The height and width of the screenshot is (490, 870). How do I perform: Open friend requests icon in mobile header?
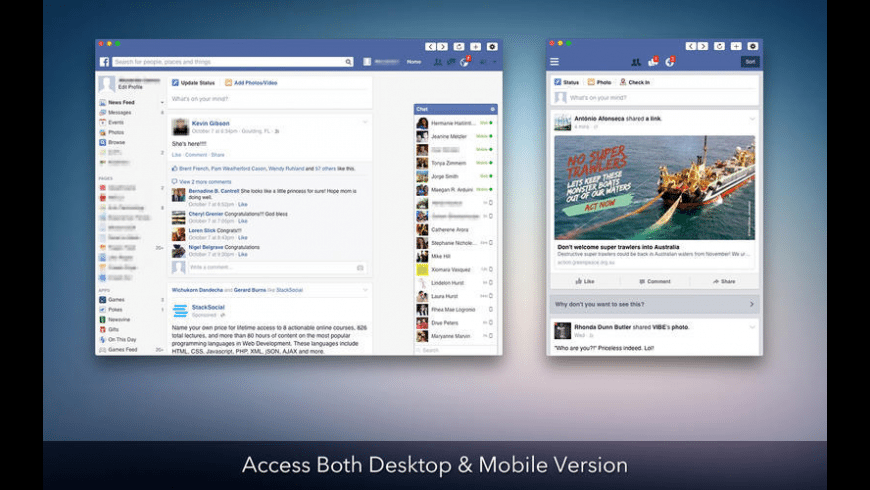tap(635, 62)
